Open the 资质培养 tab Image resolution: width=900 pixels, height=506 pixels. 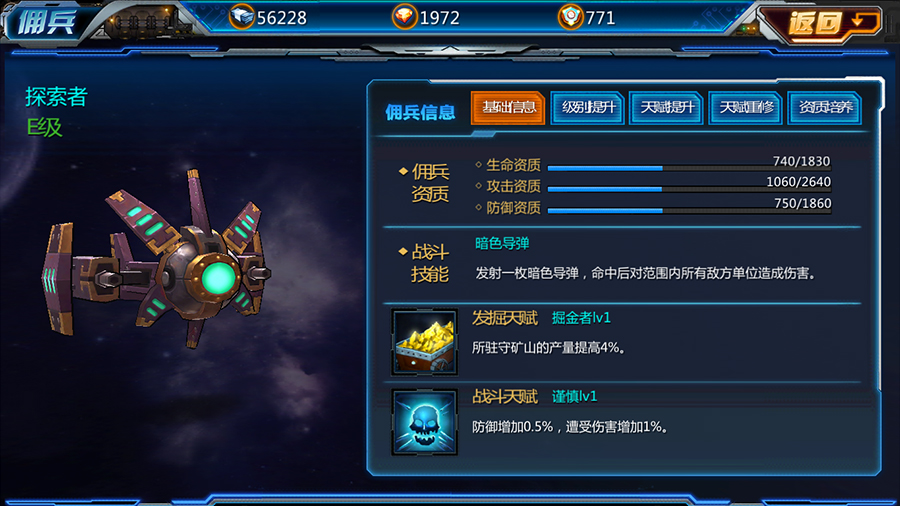[825, 108]
